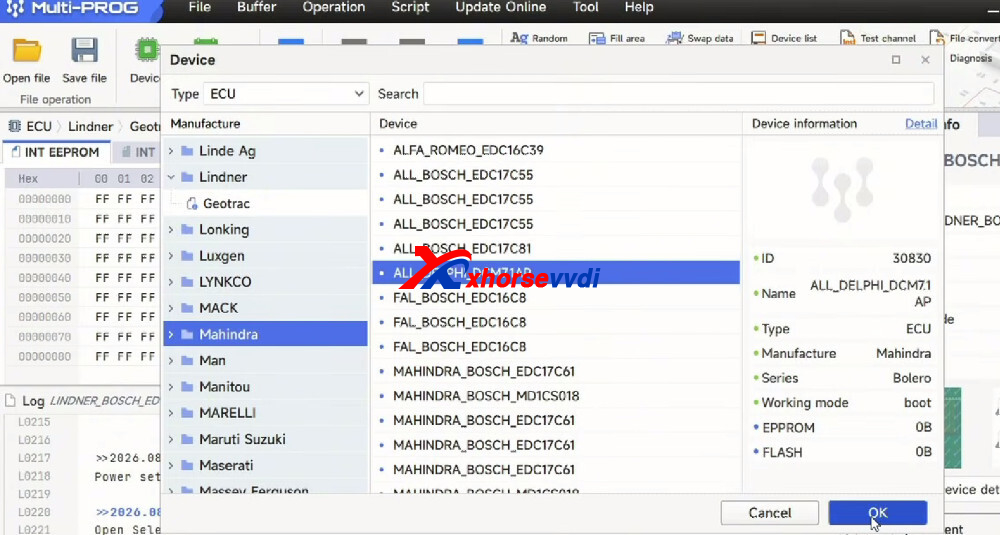The height and width of the screenshot is (535, 1000).
Task: Click the Multi-PROG logo icon
Action: coord(15,8)
